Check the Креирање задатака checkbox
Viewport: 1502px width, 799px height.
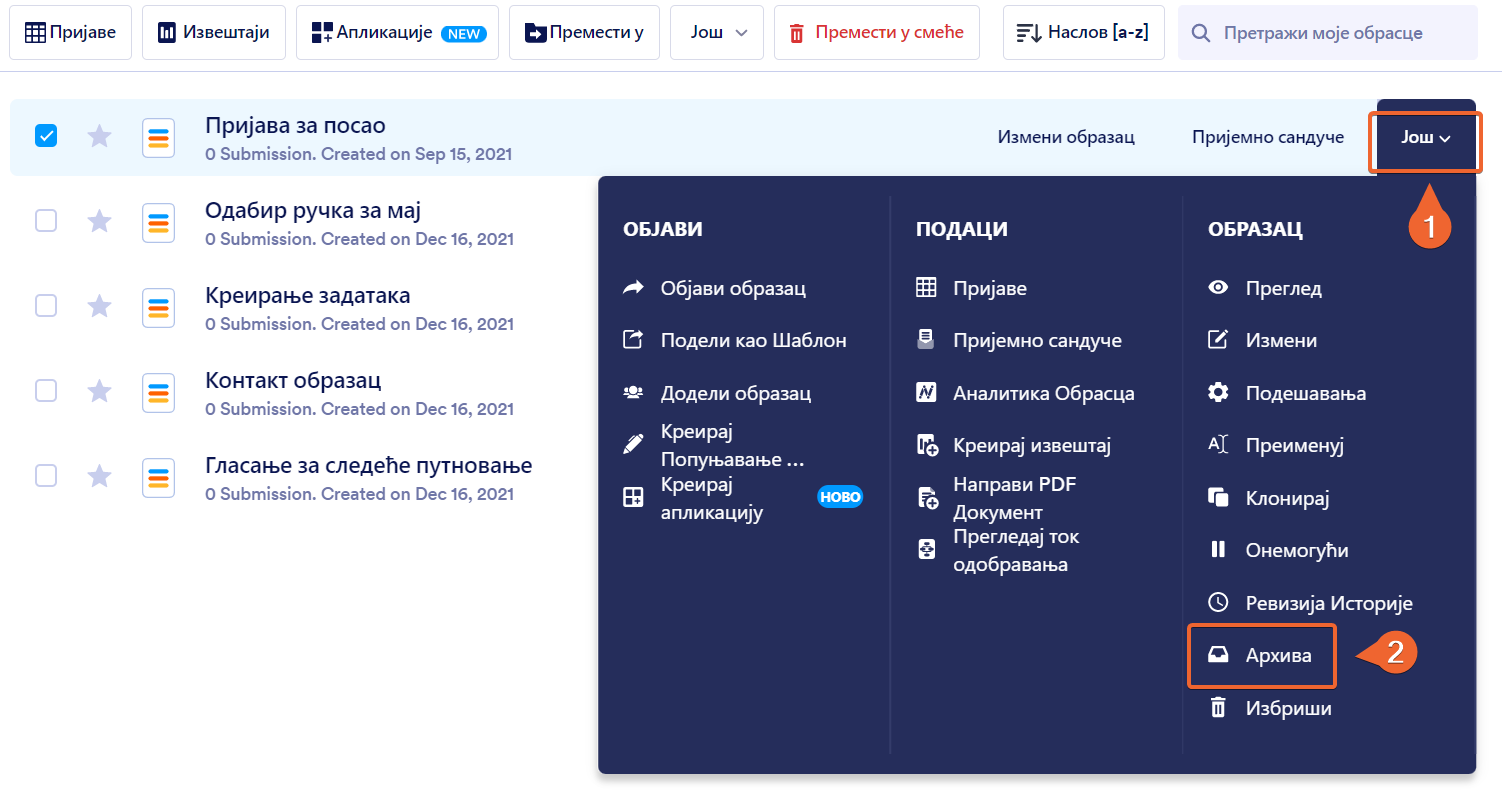[x=46, y=305]
